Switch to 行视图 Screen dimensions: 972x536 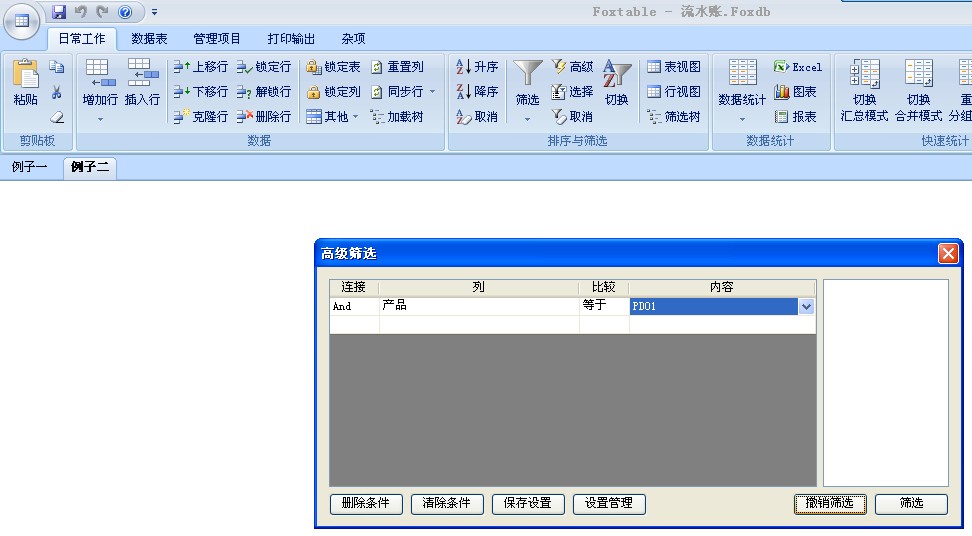click(x=674, y=92)
